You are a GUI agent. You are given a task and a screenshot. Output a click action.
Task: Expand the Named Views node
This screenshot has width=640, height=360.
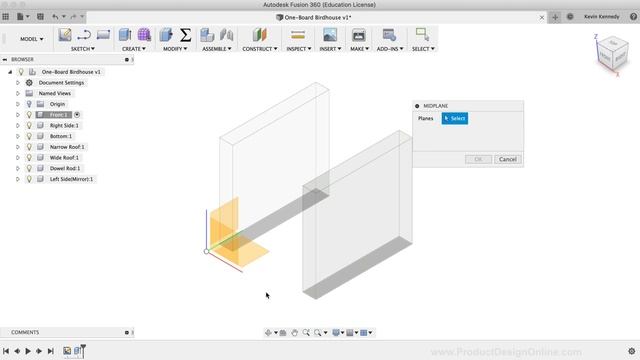pos(18,93)
